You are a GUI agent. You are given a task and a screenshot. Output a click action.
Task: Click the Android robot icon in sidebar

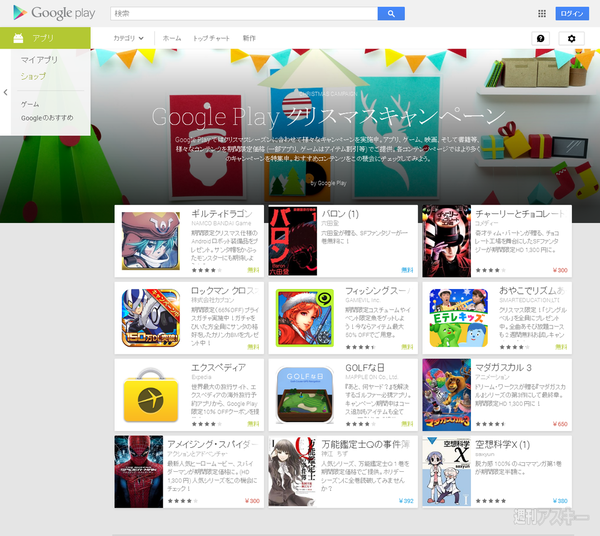click(x=18, y=38)
